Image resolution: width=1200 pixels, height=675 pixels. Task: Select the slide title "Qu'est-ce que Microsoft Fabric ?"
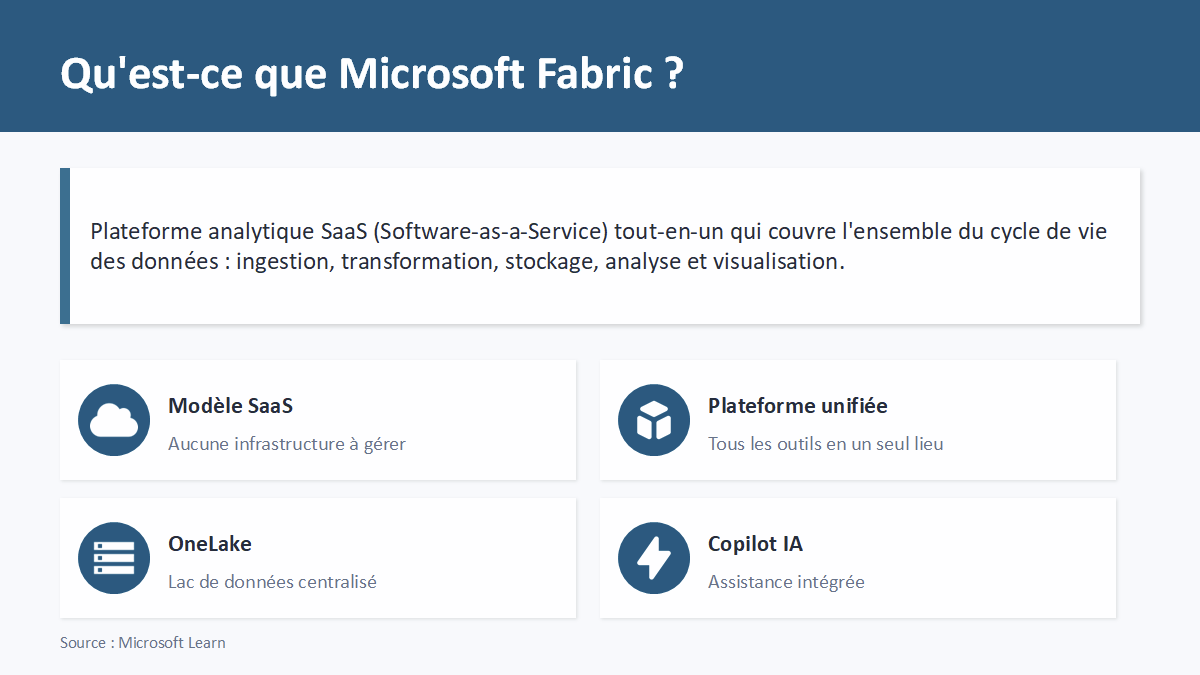click(372, 73)
